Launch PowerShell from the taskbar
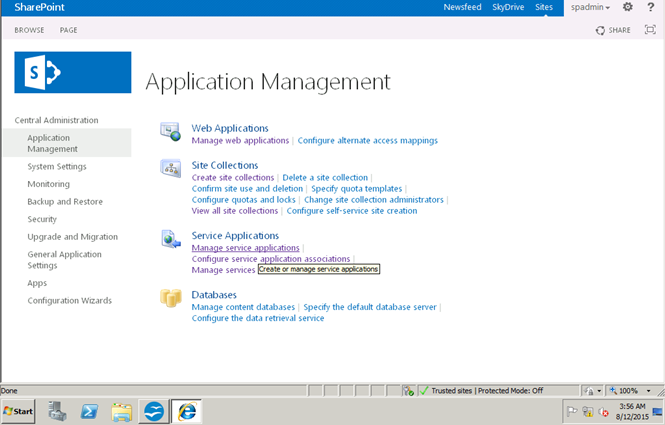Viewport: 665px width, 425px height. (89, 411)
